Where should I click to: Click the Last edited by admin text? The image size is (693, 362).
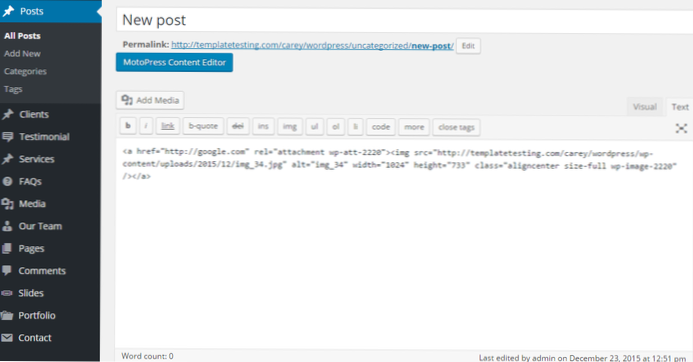pos(583,358)
